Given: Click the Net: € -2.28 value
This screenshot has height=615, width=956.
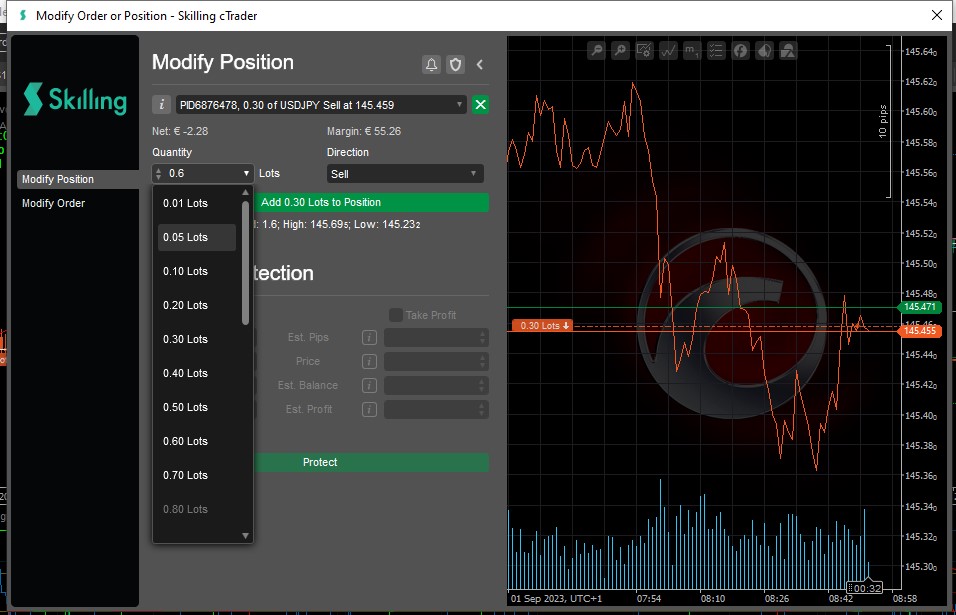Looking at the screenshot, I should pos(180,131).
